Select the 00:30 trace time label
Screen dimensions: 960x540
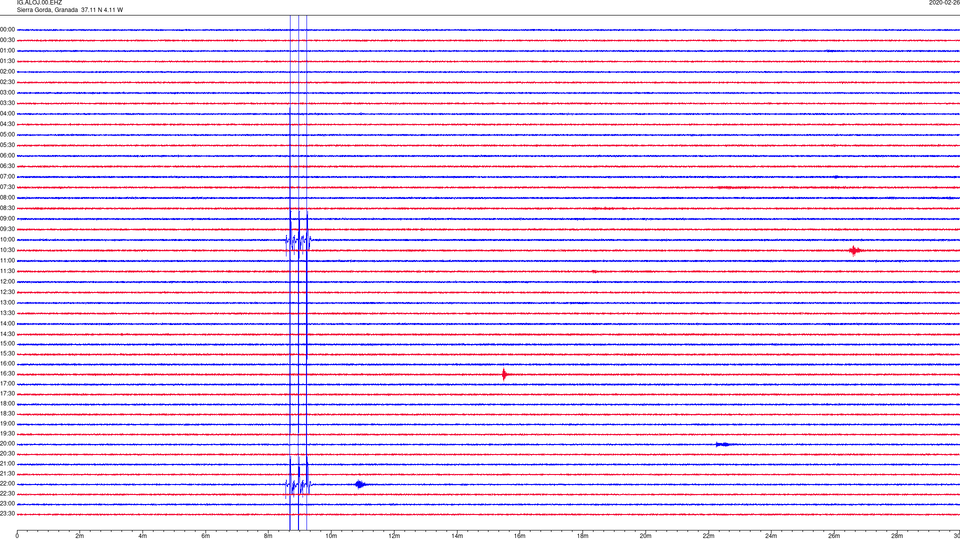click(x=7, y=40)
